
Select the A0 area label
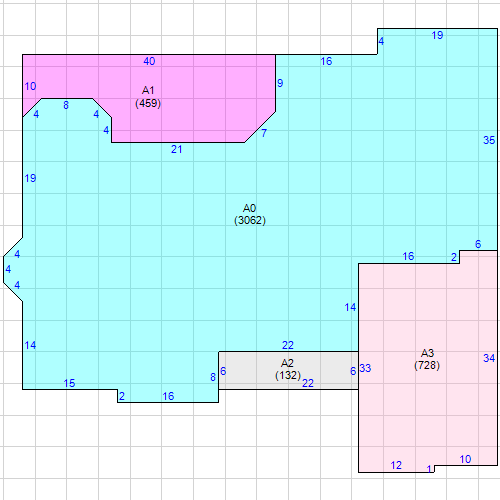click(249, 208)
